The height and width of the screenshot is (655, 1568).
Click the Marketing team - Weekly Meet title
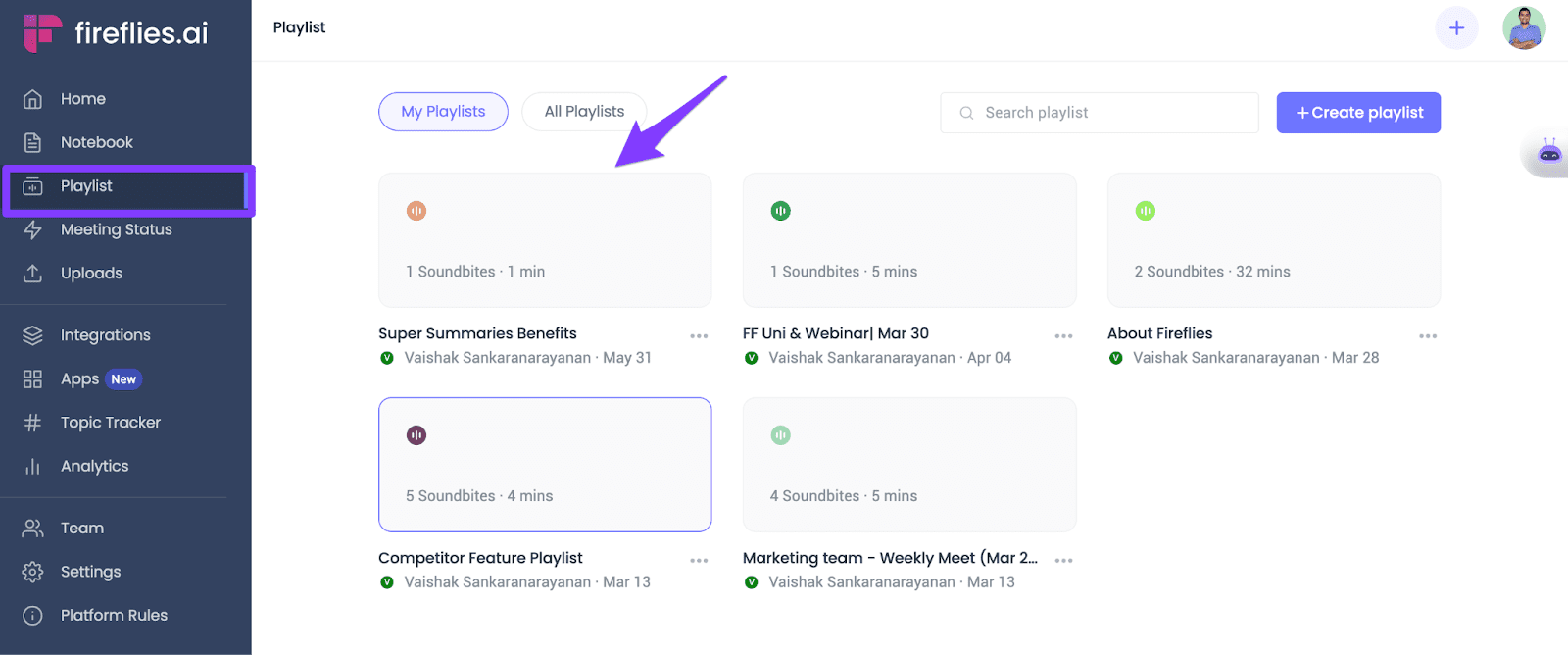click(x=890, y=558)
